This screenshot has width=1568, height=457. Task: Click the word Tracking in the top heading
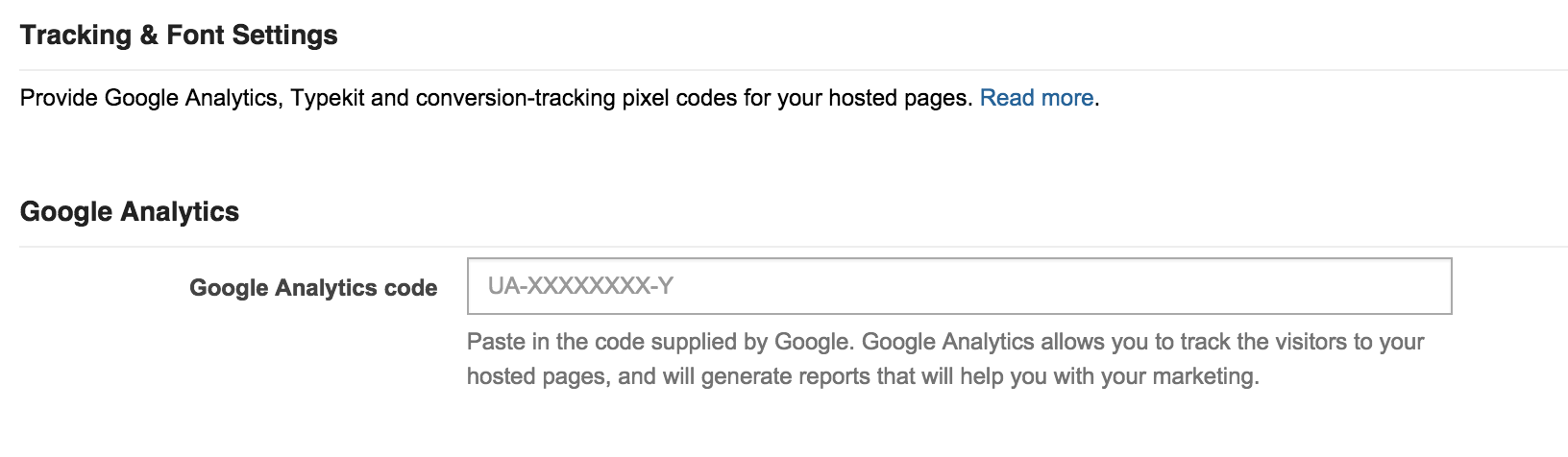76,36
